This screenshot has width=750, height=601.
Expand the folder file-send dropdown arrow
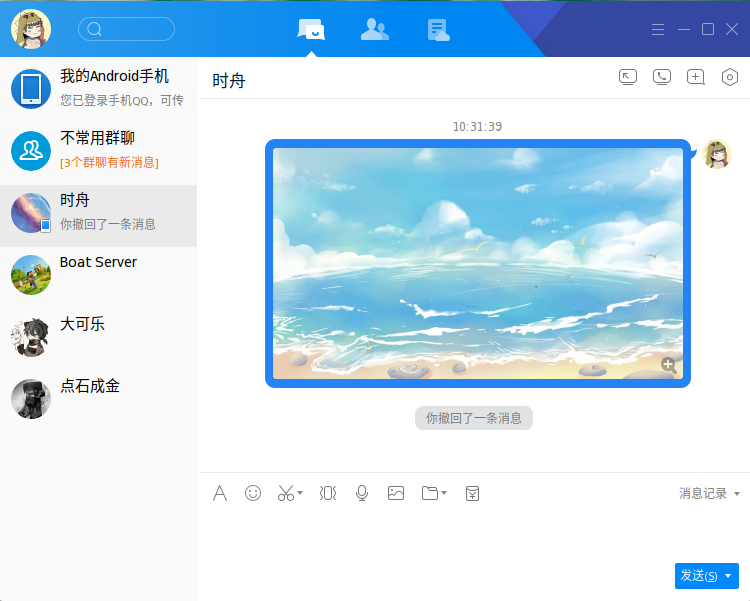point(444,493)
